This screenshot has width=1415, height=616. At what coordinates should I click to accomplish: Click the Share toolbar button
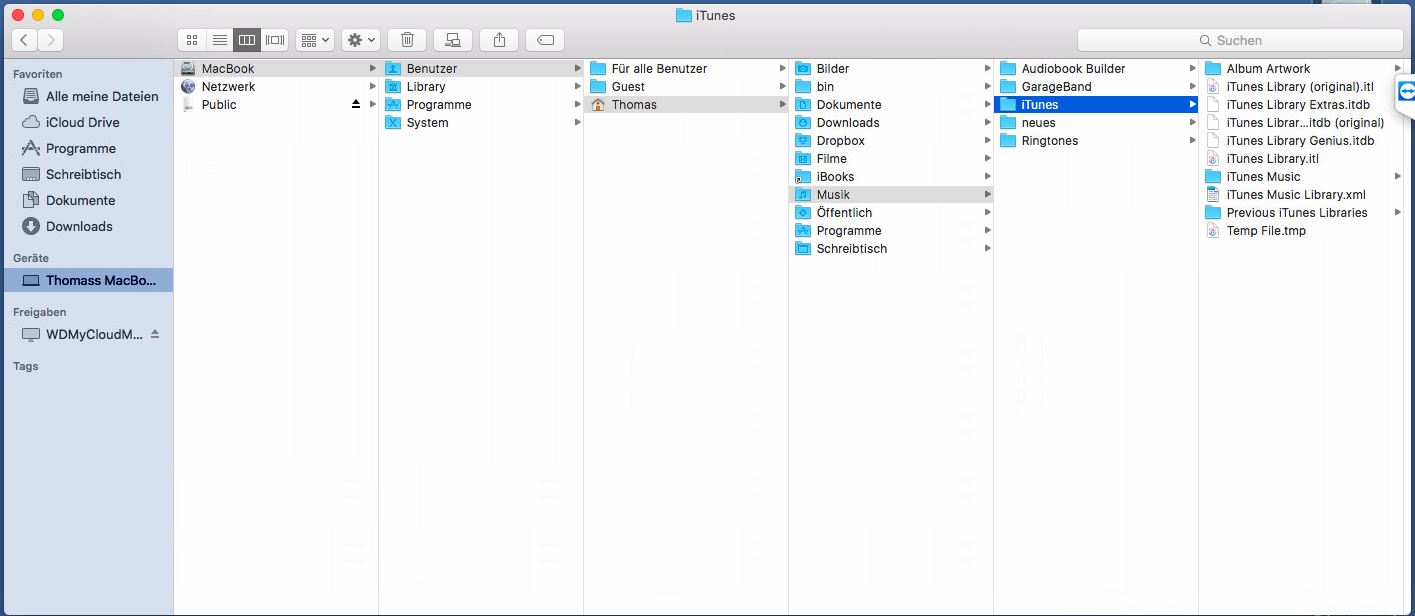coord(499,40)
